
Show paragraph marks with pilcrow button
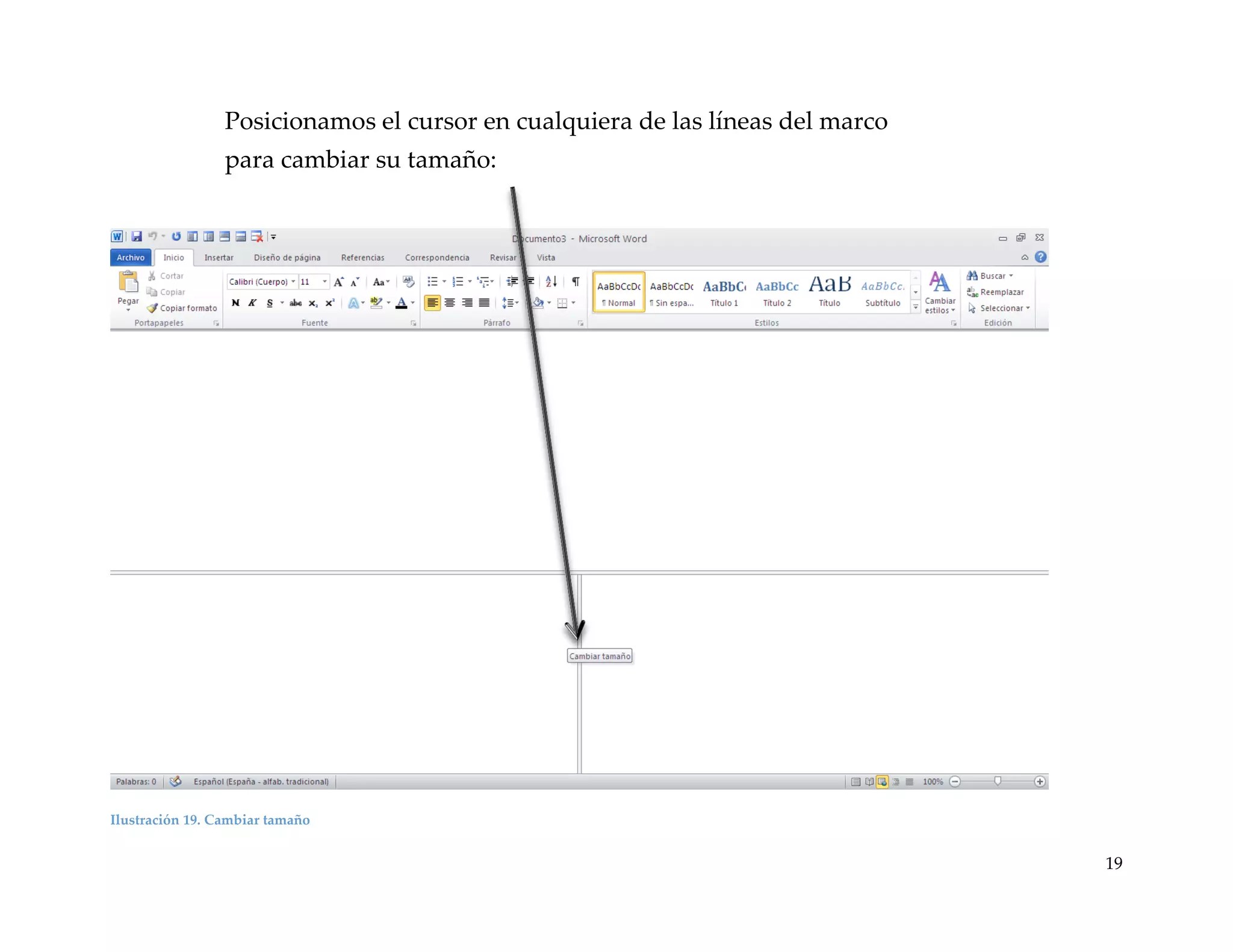[576, 282]
